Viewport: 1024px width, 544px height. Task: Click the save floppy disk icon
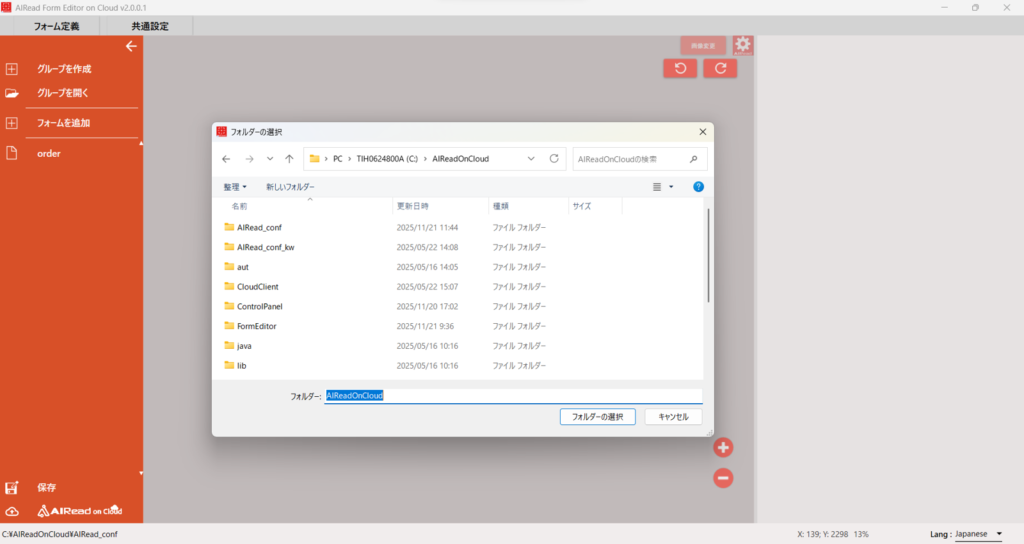(13, 488)
